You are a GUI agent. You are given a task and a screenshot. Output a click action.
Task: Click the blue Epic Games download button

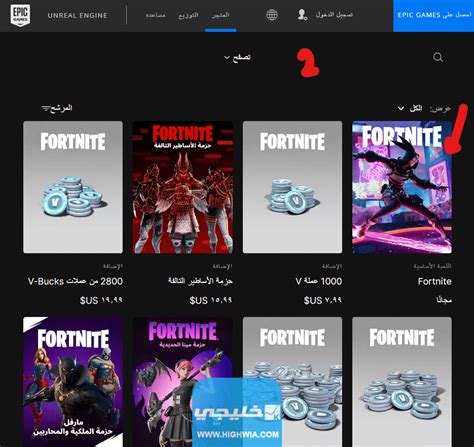(x=434, y=16)
